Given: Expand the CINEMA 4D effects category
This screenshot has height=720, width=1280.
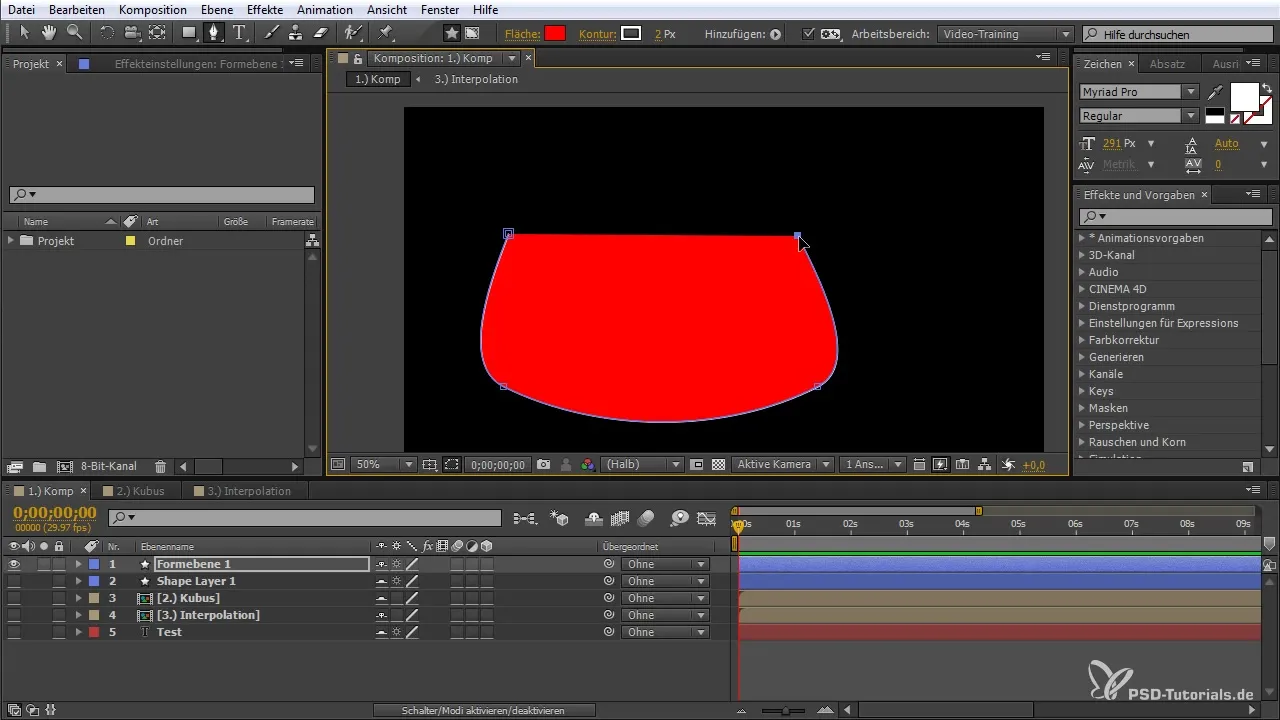Looking at the screenshot, I should click(1082, 289).
